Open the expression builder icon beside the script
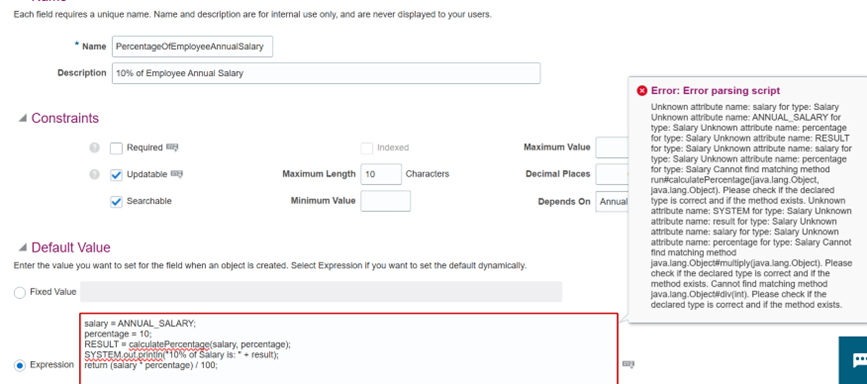Viewport: 867px width, 384px height. click(x=628, y=364)
